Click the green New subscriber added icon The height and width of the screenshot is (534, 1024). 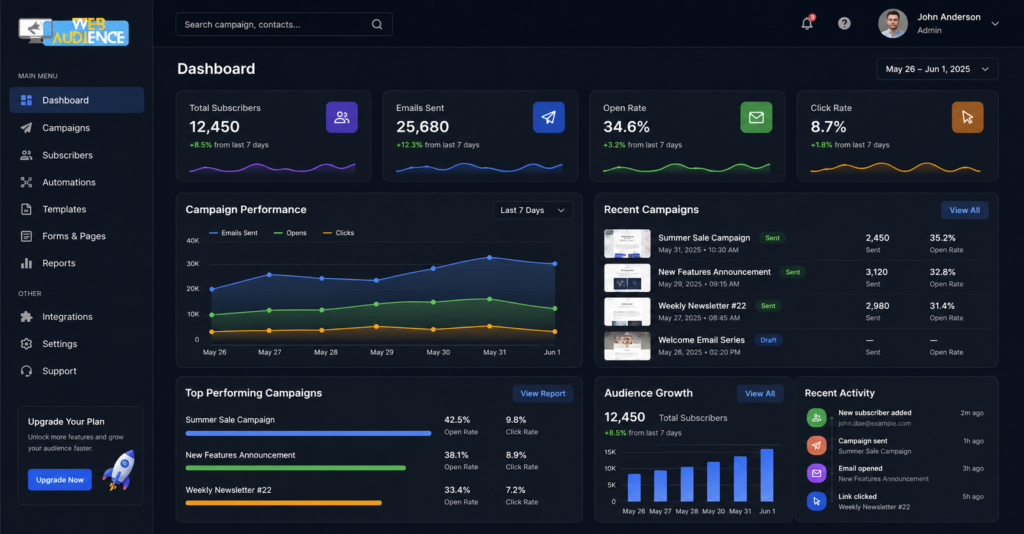click(x=816, y=418)
